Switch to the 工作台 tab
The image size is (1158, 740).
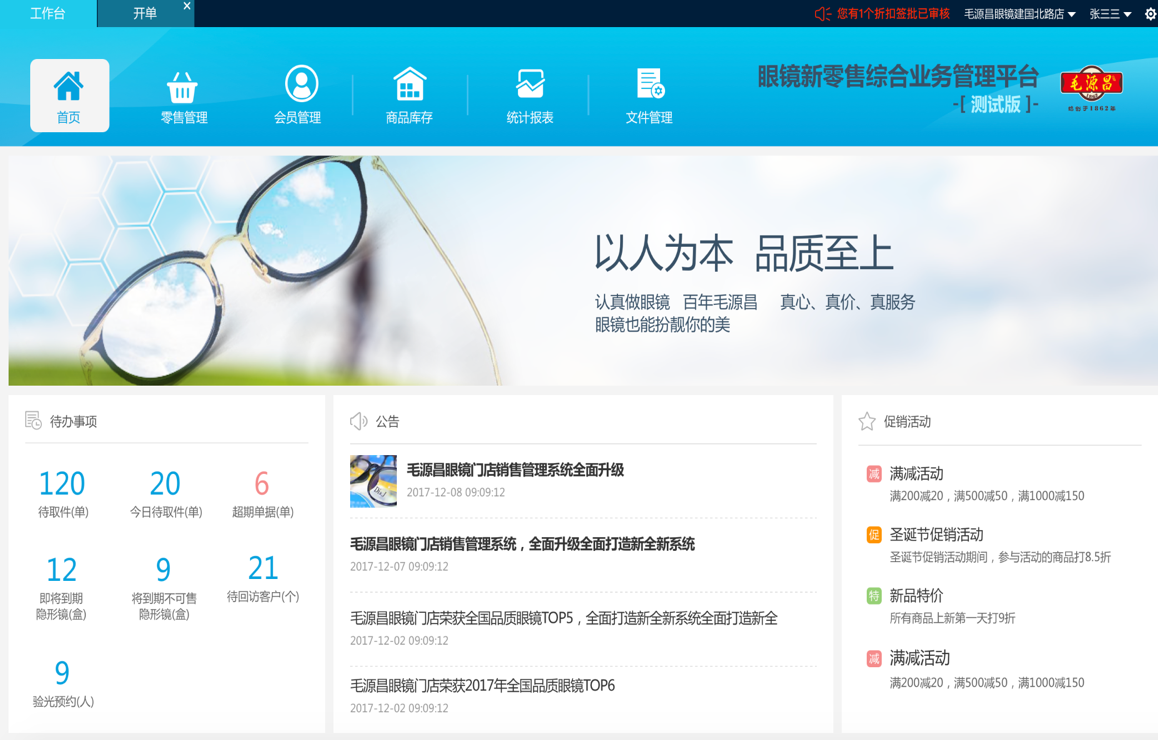(x=48, y=13)
